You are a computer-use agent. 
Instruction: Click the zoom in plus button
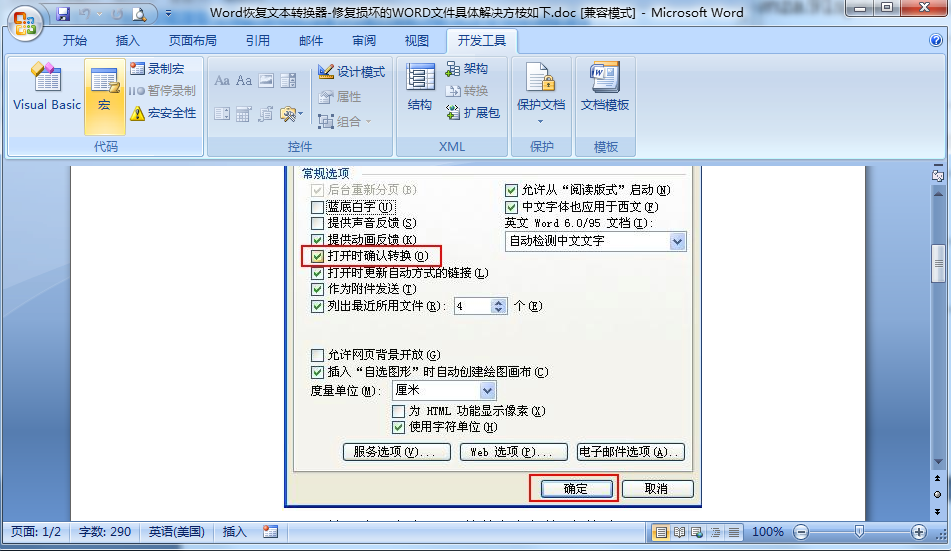pyautogui.click(x=918, y=532)
